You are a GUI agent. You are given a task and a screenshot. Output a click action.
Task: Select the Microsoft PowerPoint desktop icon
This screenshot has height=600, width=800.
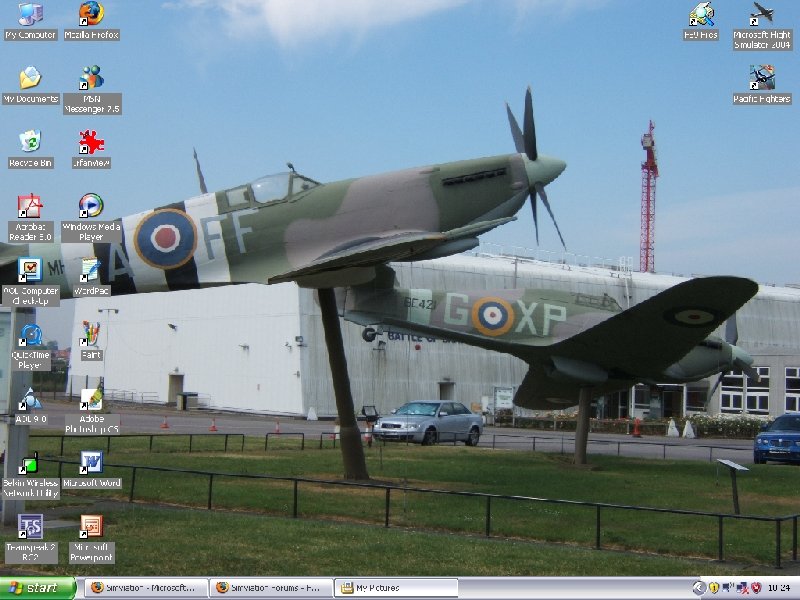[x=91, y=527]
